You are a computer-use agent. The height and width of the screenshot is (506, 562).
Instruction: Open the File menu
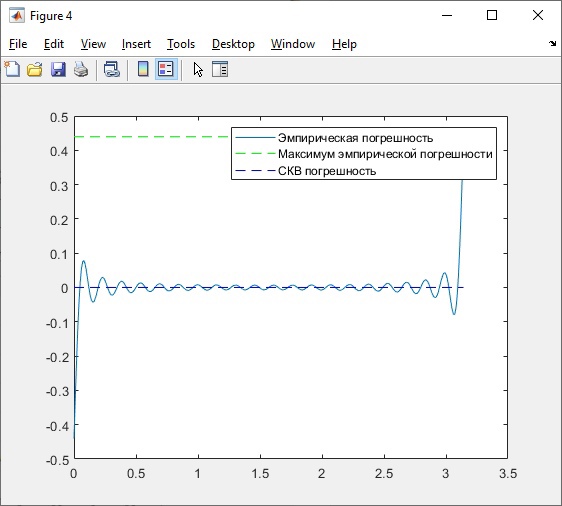click(18, 44)
